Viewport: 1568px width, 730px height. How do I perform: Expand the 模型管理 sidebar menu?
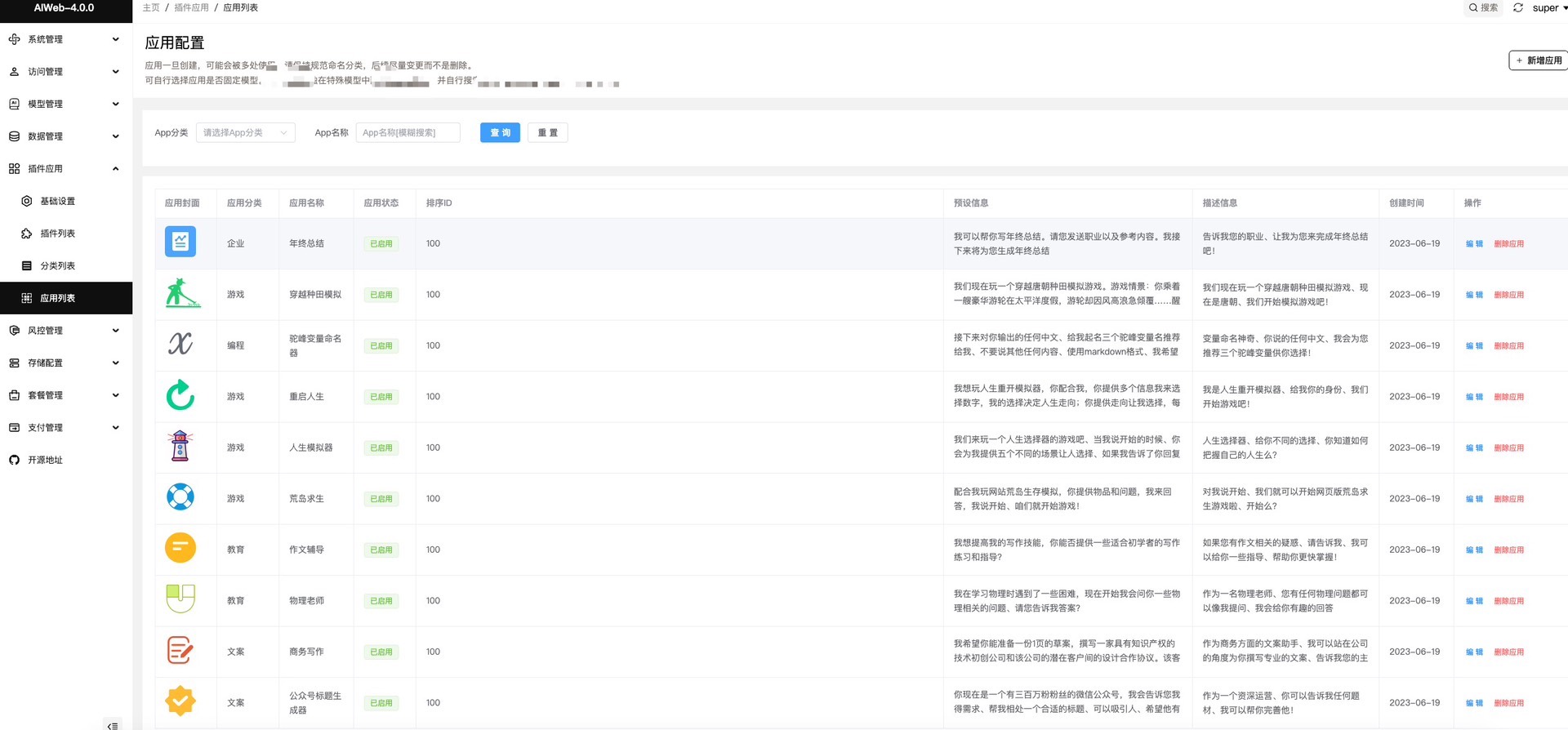click(65, 104)
